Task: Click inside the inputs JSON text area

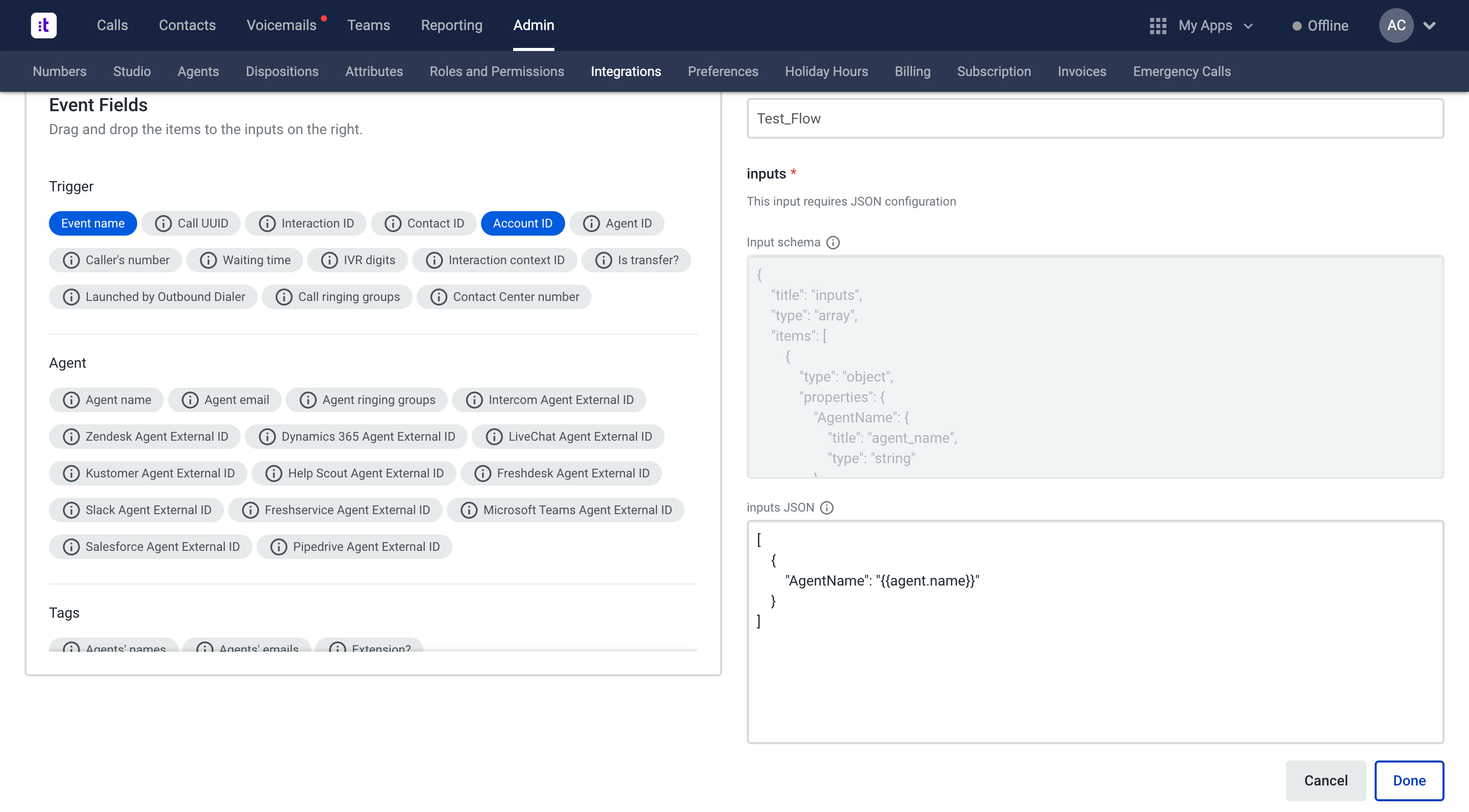Action: click(1095, 632)
